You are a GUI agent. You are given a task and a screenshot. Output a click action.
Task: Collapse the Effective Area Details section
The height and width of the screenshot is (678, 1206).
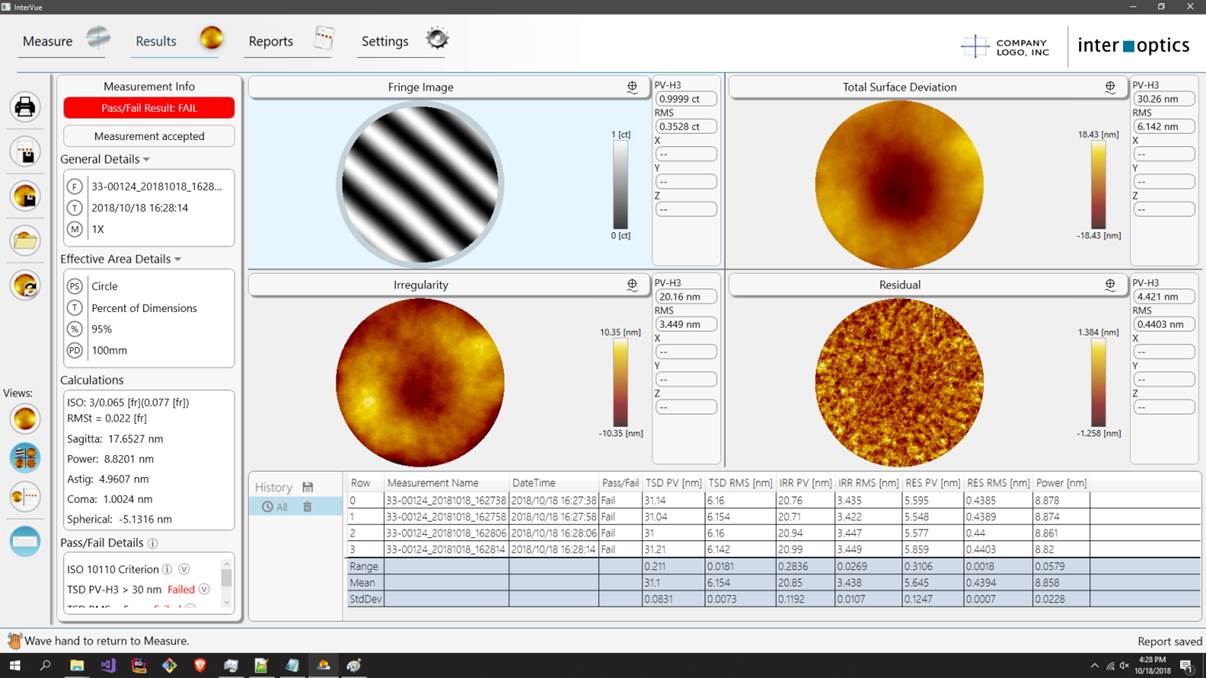(x=178, y=260)
